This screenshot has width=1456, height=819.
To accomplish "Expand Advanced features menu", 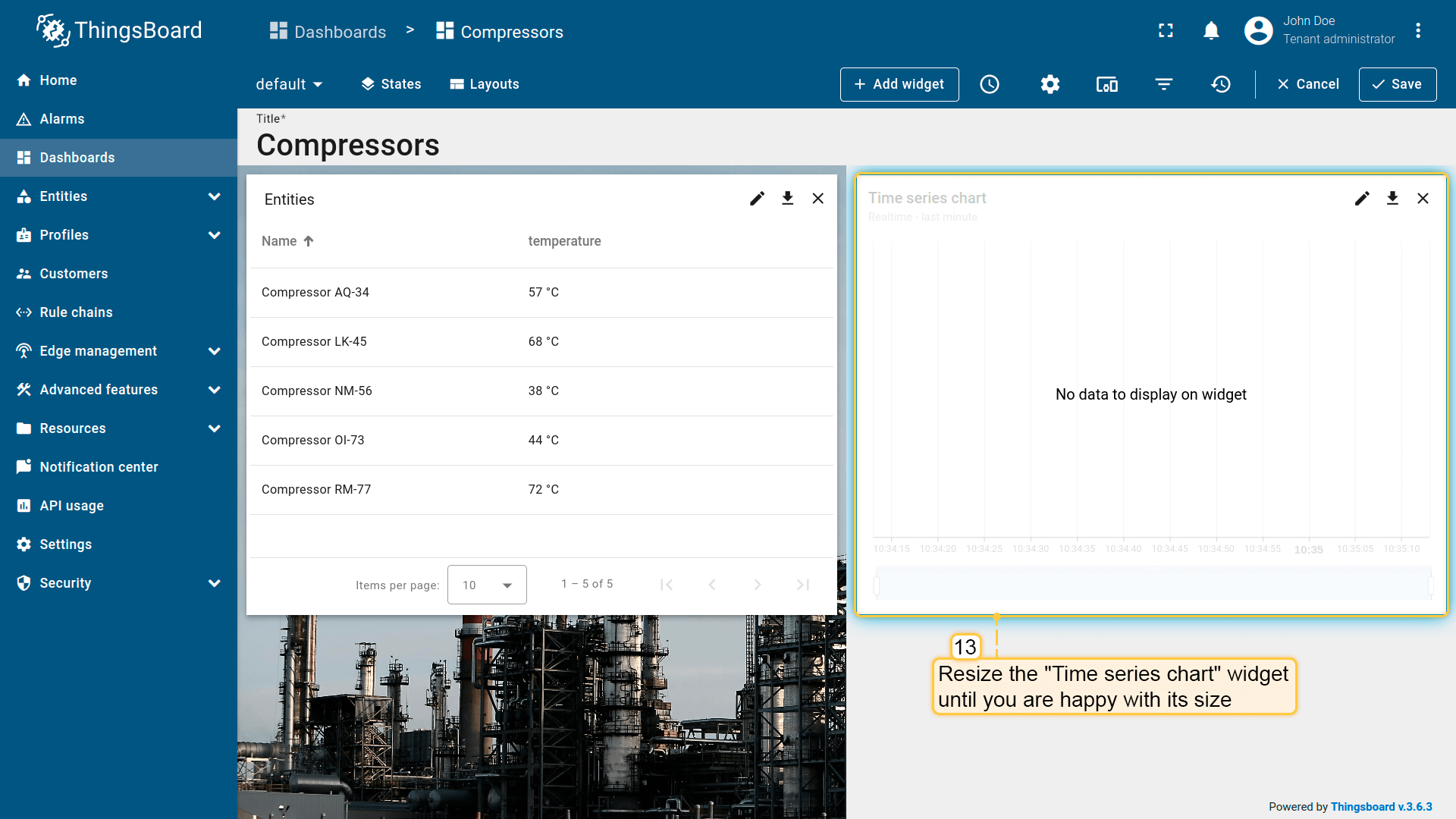I will point(215,390).
